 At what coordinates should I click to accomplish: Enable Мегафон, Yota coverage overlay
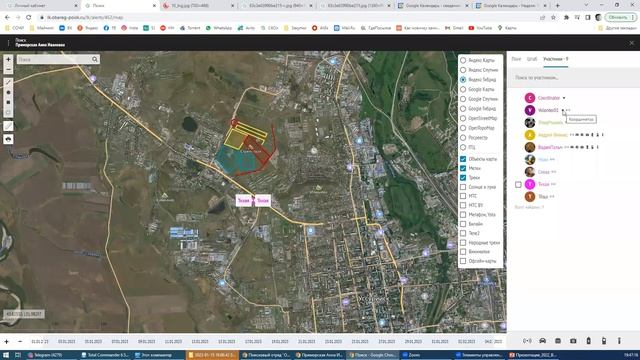pos(463,215)
